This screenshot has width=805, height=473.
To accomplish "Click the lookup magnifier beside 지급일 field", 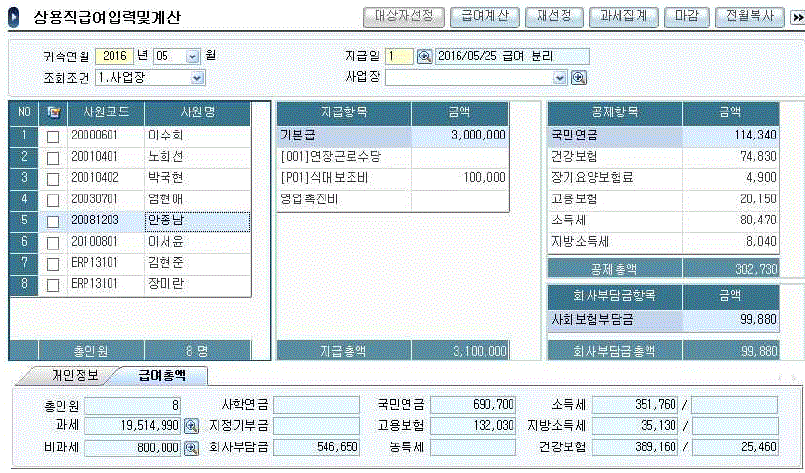I will (x=423, y=56).
